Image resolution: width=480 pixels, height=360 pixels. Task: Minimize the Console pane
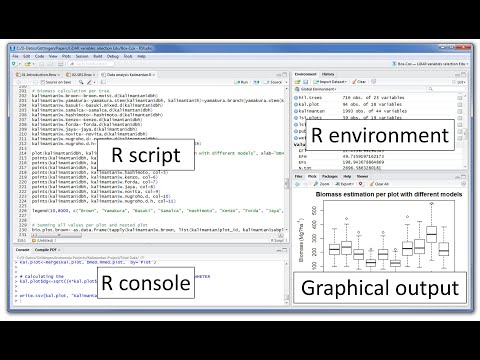tap(278, 250)
